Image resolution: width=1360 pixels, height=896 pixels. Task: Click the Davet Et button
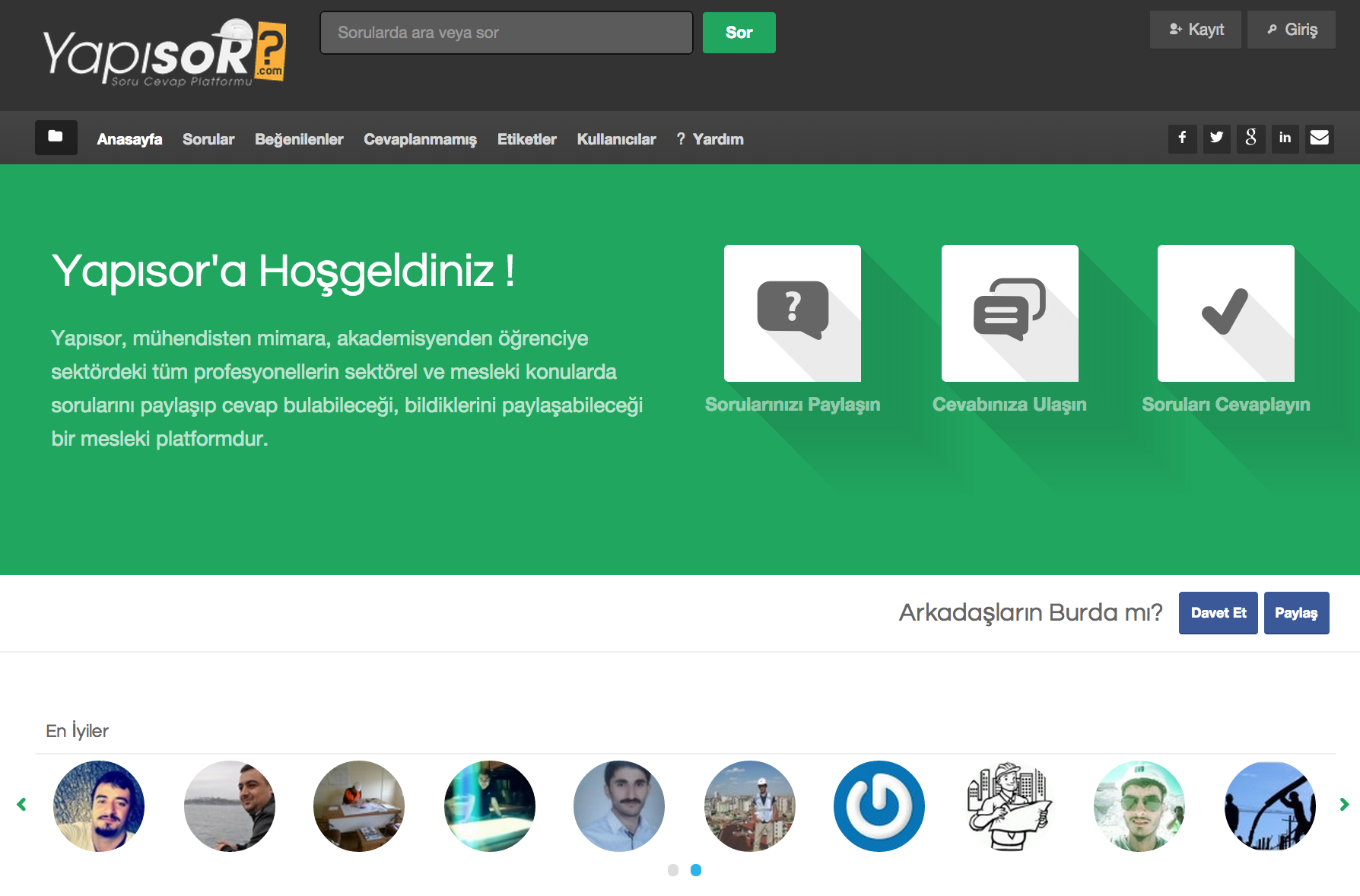click(1218, 613)
